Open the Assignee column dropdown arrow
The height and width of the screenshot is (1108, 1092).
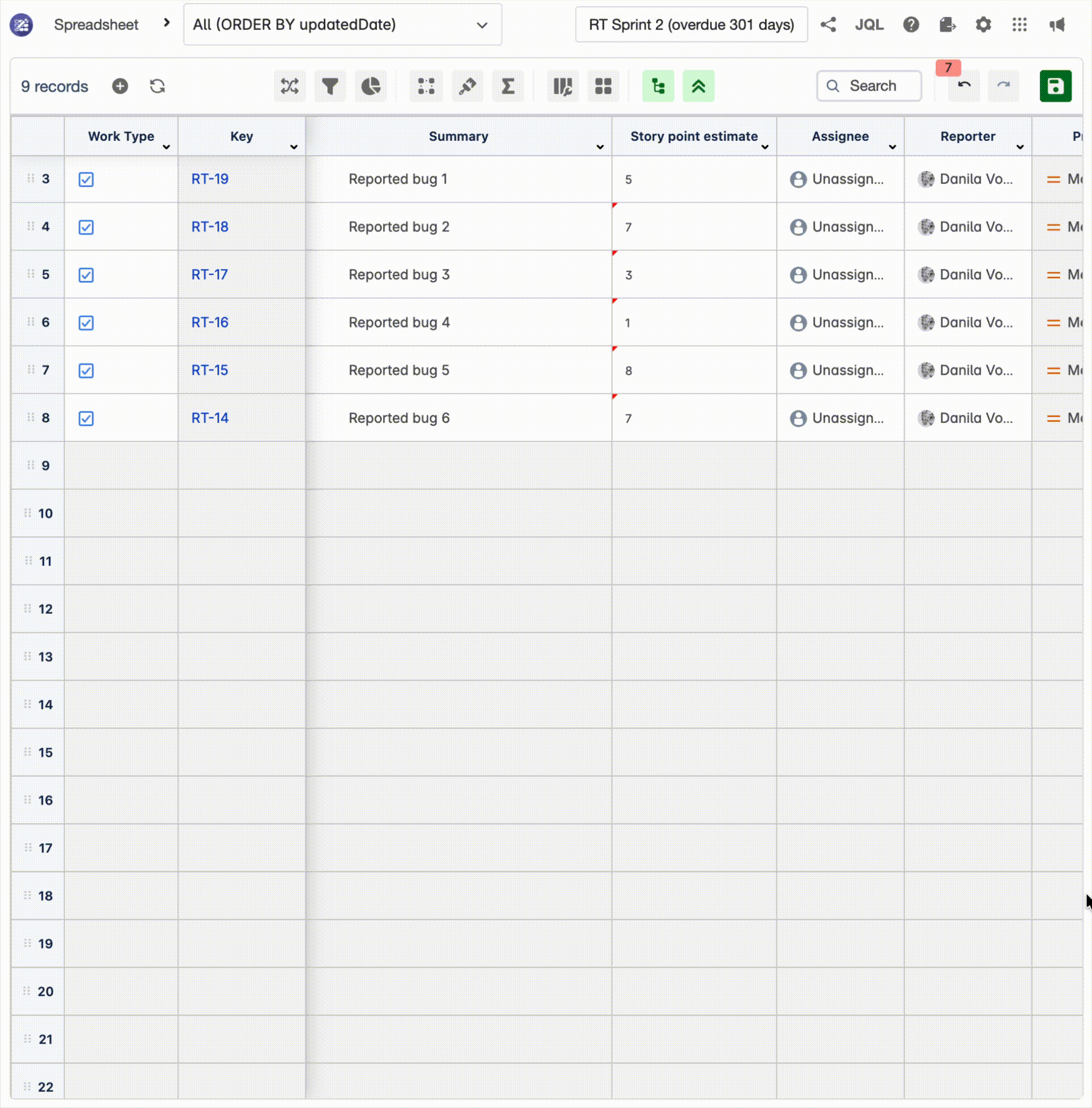tap(893, 147)
